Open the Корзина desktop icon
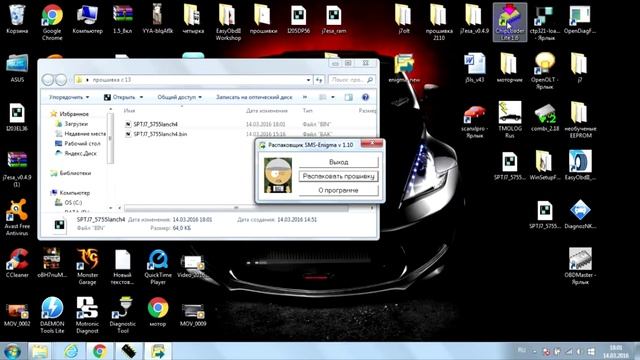Screen dimensions: 640x360 (17, 18)
